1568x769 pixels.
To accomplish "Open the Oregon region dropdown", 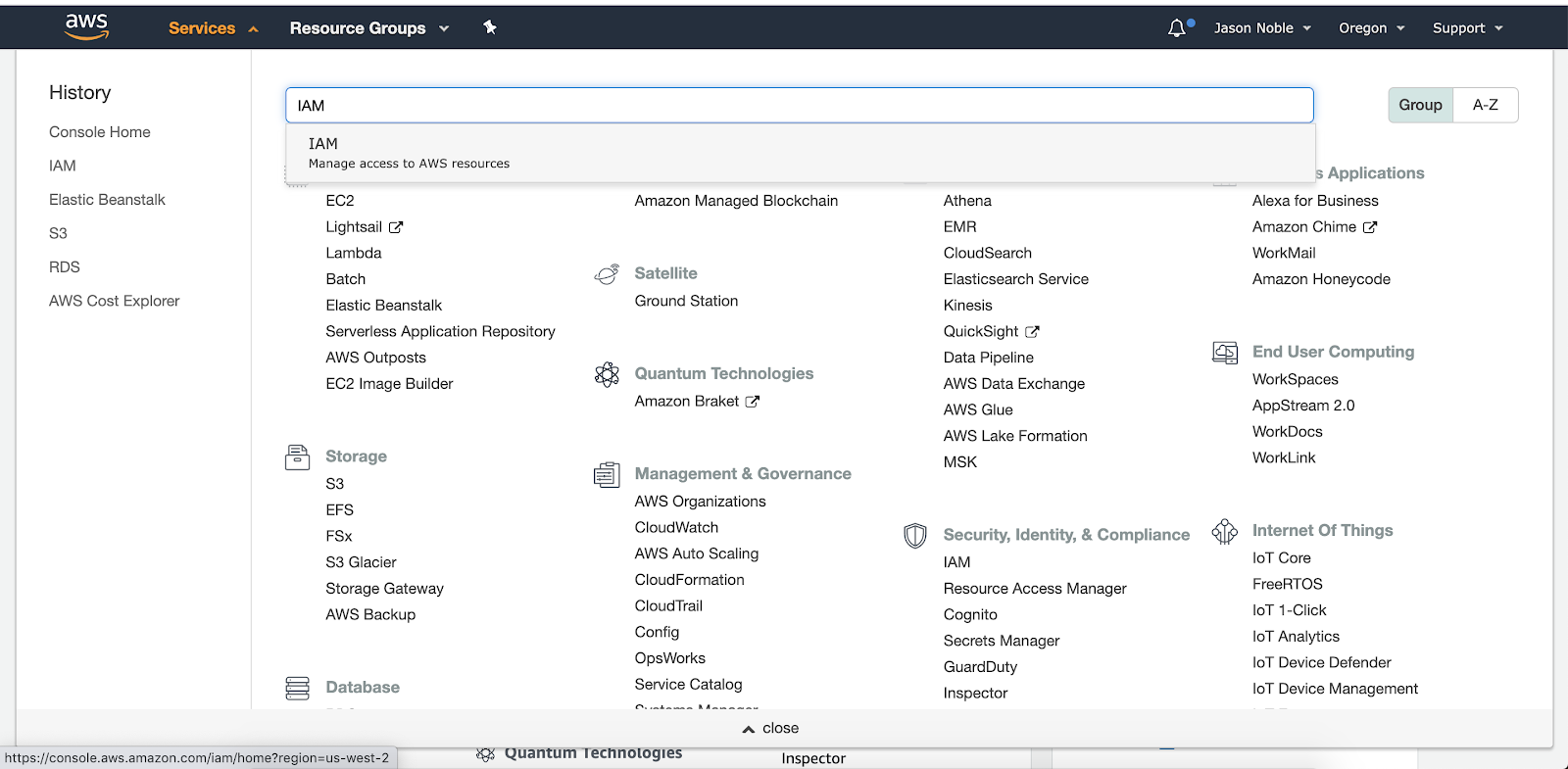I will (1372, 28).
